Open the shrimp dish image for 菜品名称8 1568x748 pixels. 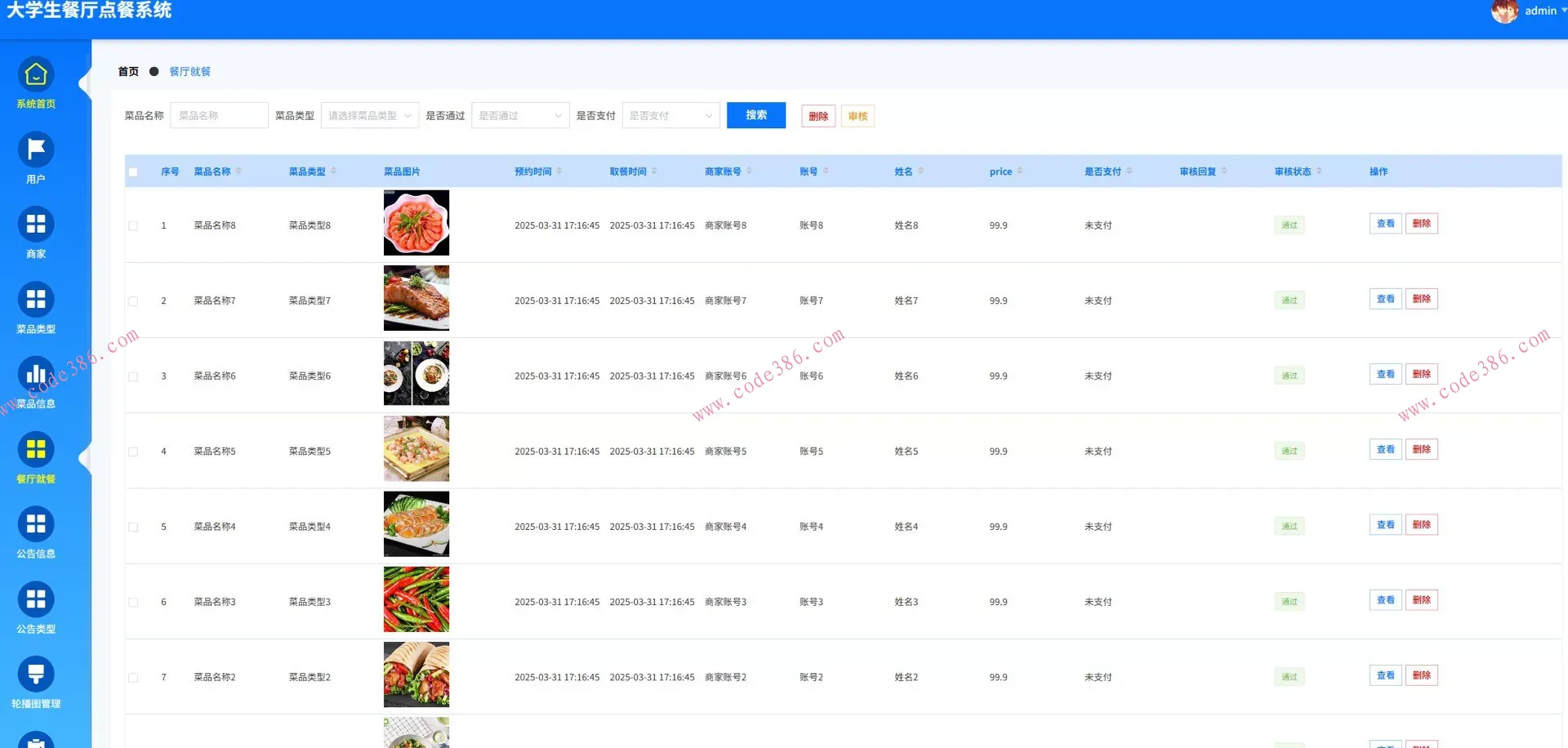416,223
